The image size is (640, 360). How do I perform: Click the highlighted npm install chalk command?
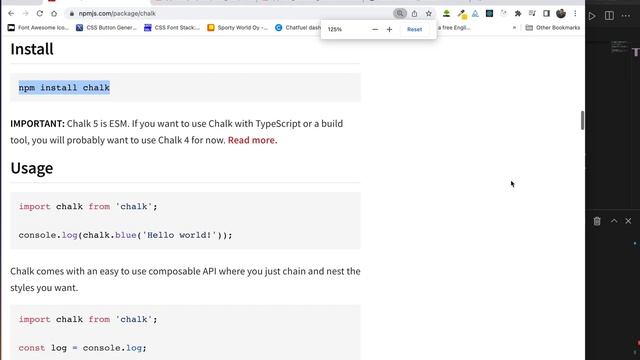pos(64,87)
